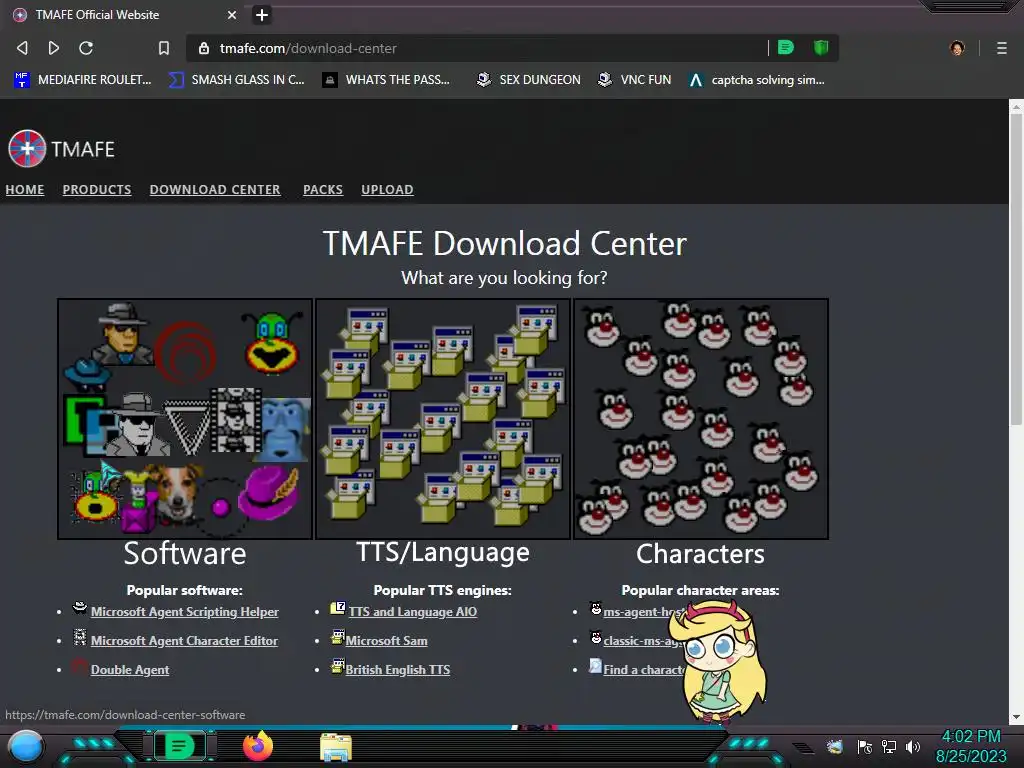Open the Double Agent link
The width and height of the screenshot is (1024, 768).
(x=130, y=669)
